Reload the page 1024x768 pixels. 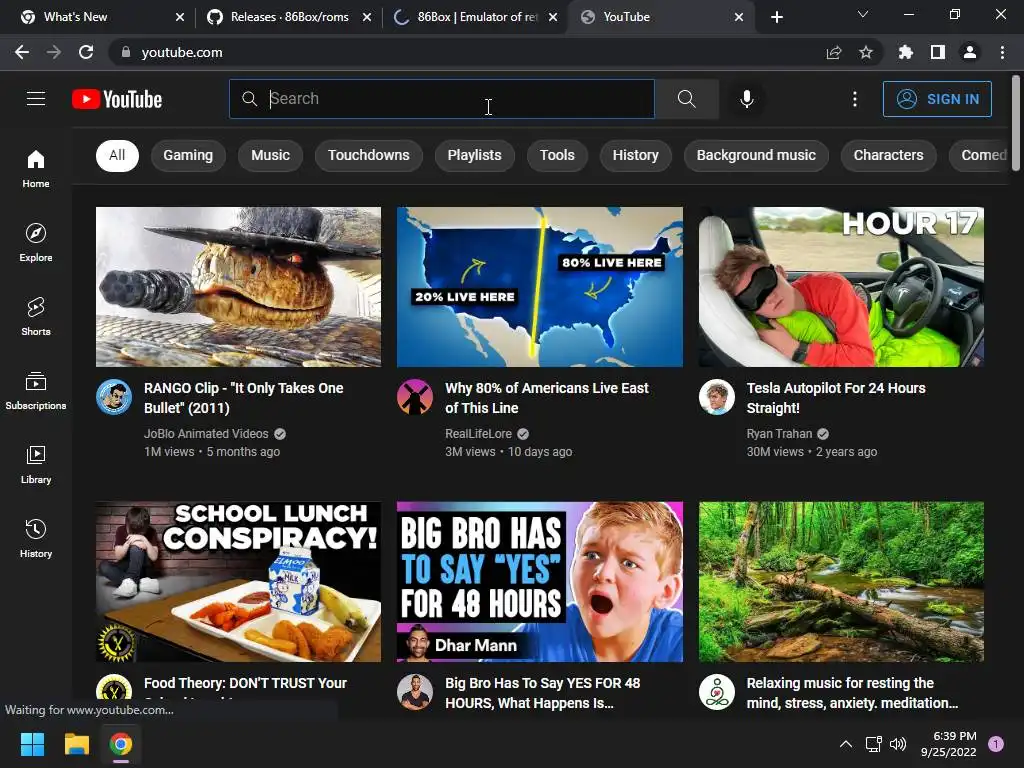click(86, 52)
